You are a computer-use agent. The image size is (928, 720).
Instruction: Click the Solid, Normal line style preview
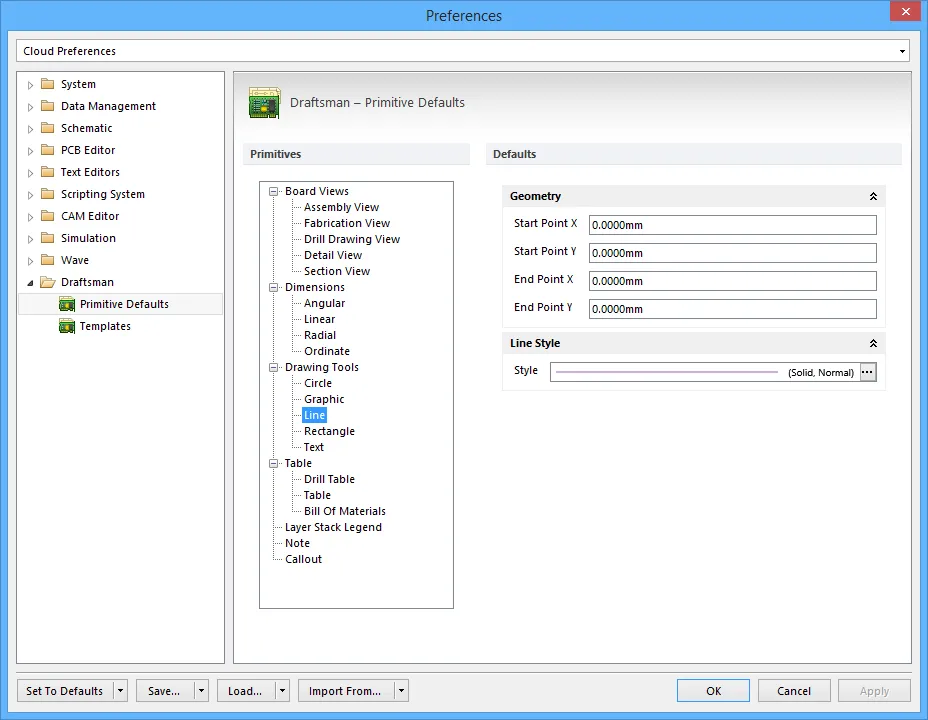(705, 372)
